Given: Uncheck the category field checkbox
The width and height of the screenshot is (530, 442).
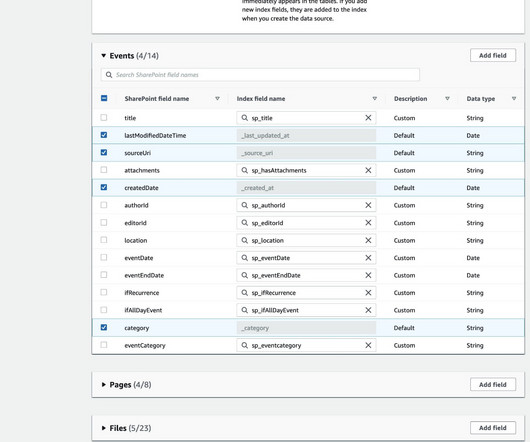Looking at the screenshot, I should pyautogui.click(x=104, y=327).
